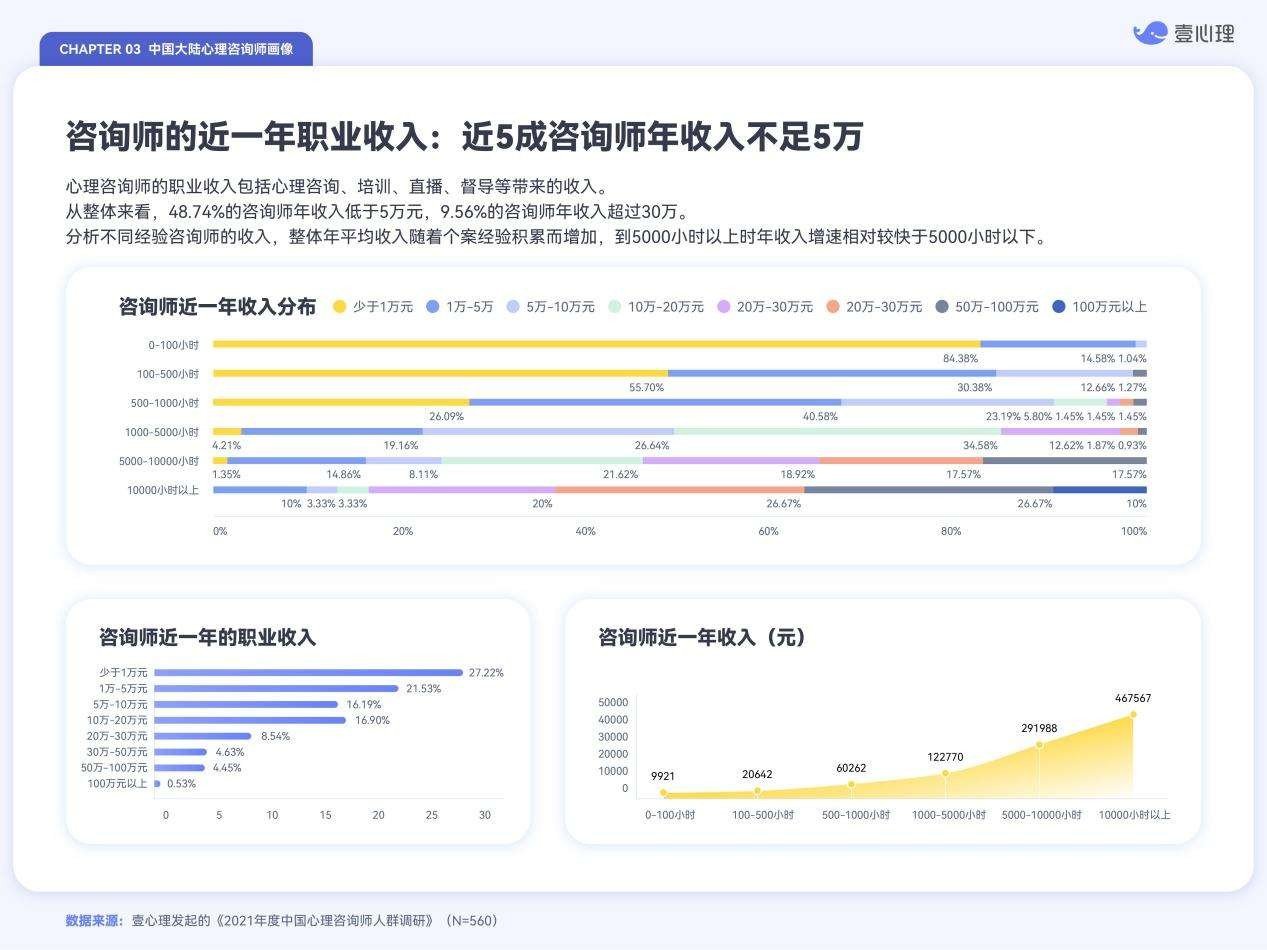
Task: Click the data point labeled 467567
Action: 1133,714
